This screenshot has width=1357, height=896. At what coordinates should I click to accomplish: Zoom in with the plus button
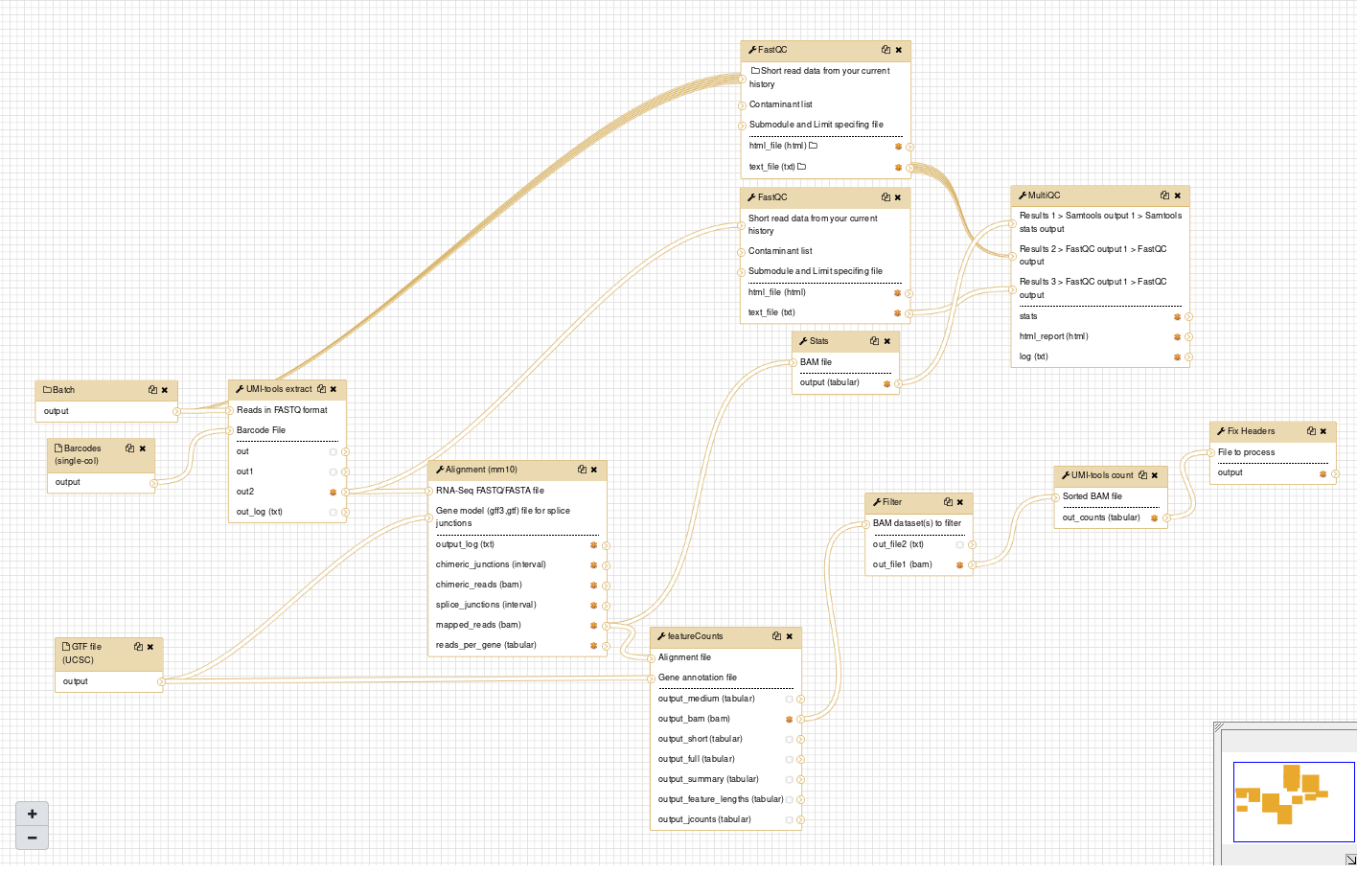[32, 814]
